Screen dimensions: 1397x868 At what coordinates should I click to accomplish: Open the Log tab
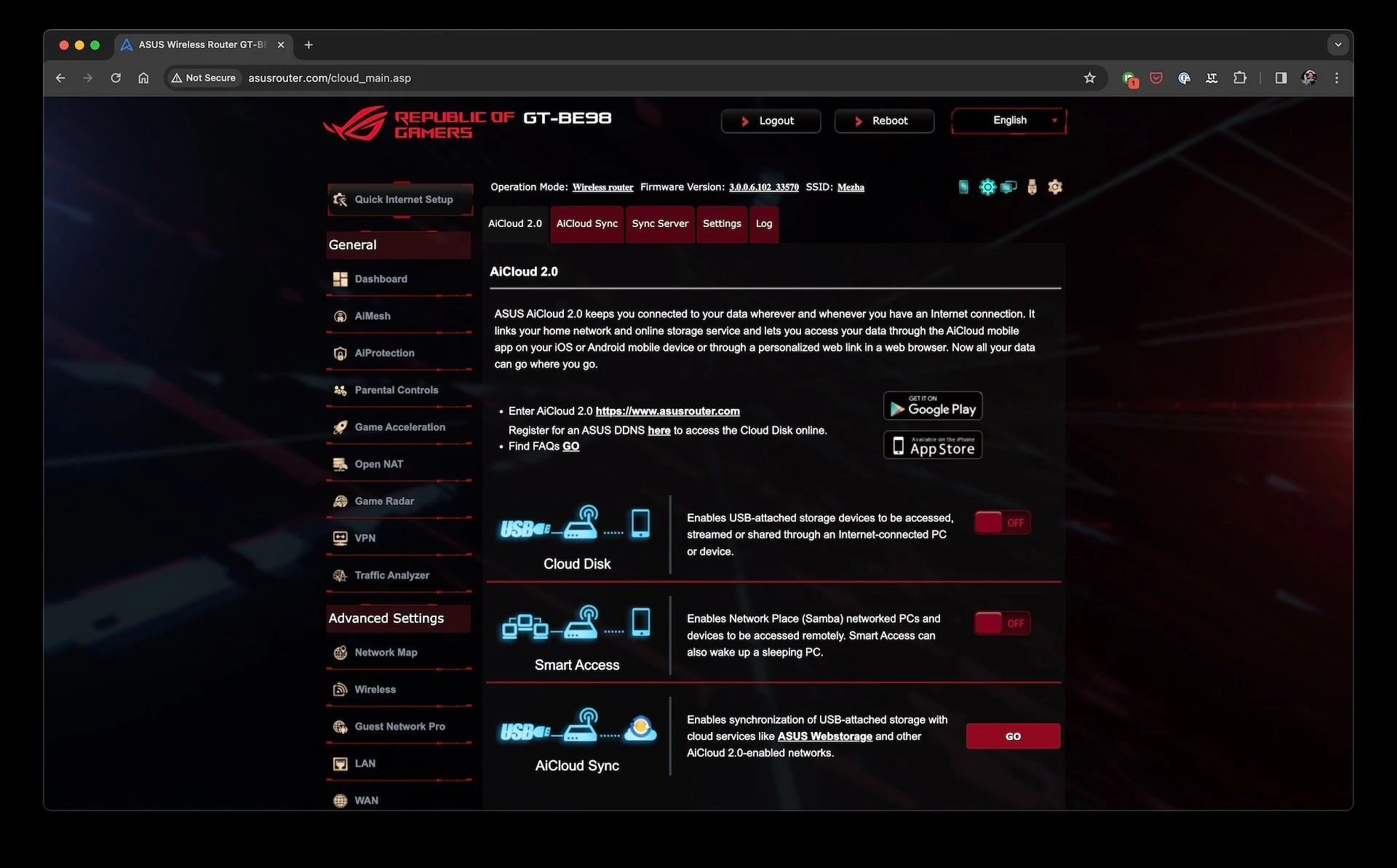point(764,223)
